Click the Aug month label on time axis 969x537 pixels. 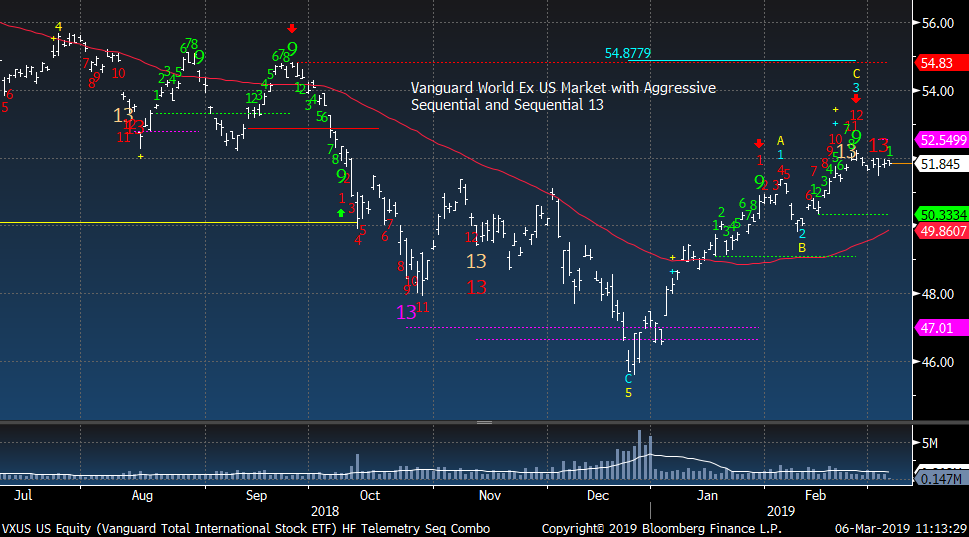coord(142,496)
